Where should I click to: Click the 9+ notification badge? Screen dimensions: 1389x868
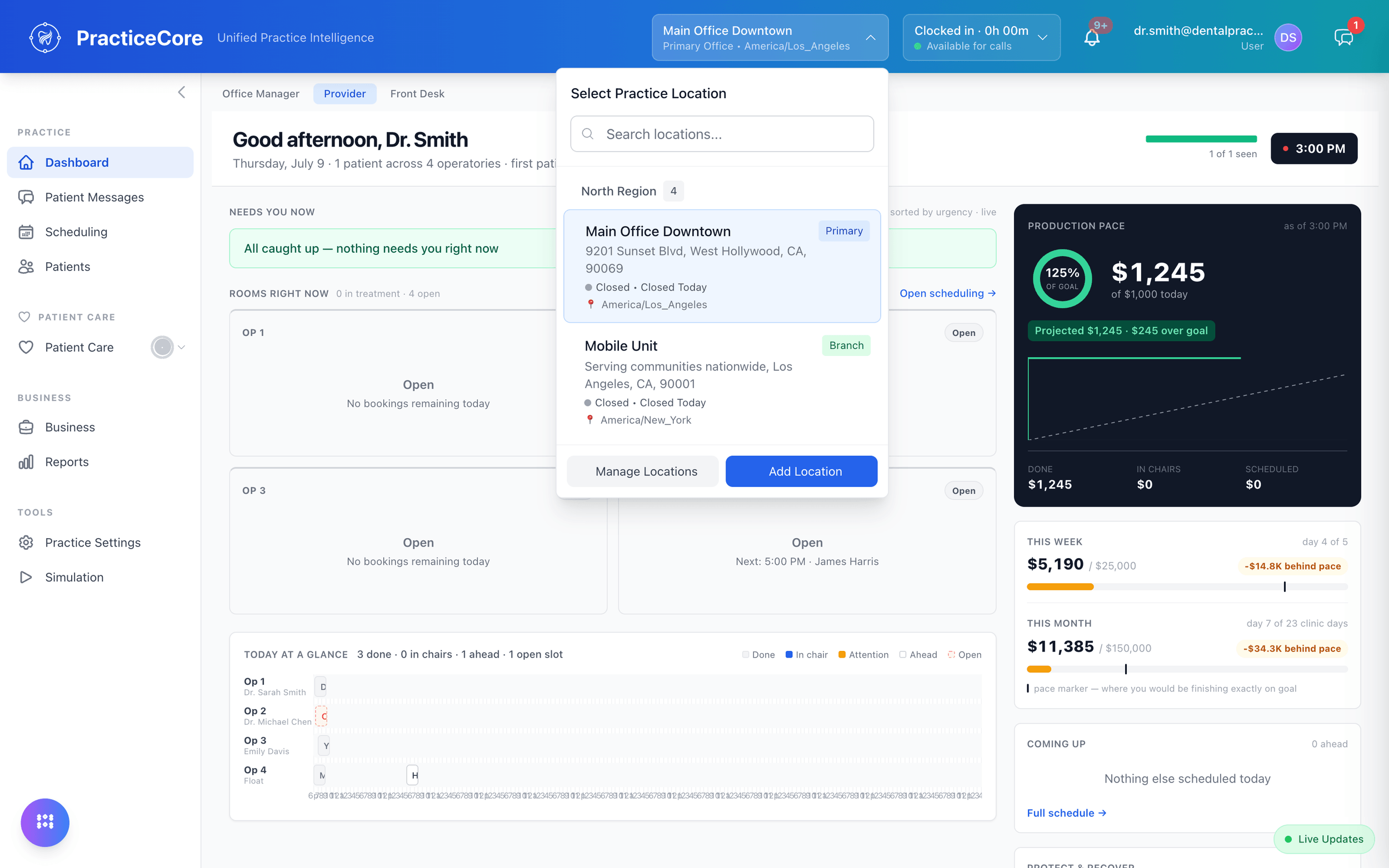(x=1100, y=25)
